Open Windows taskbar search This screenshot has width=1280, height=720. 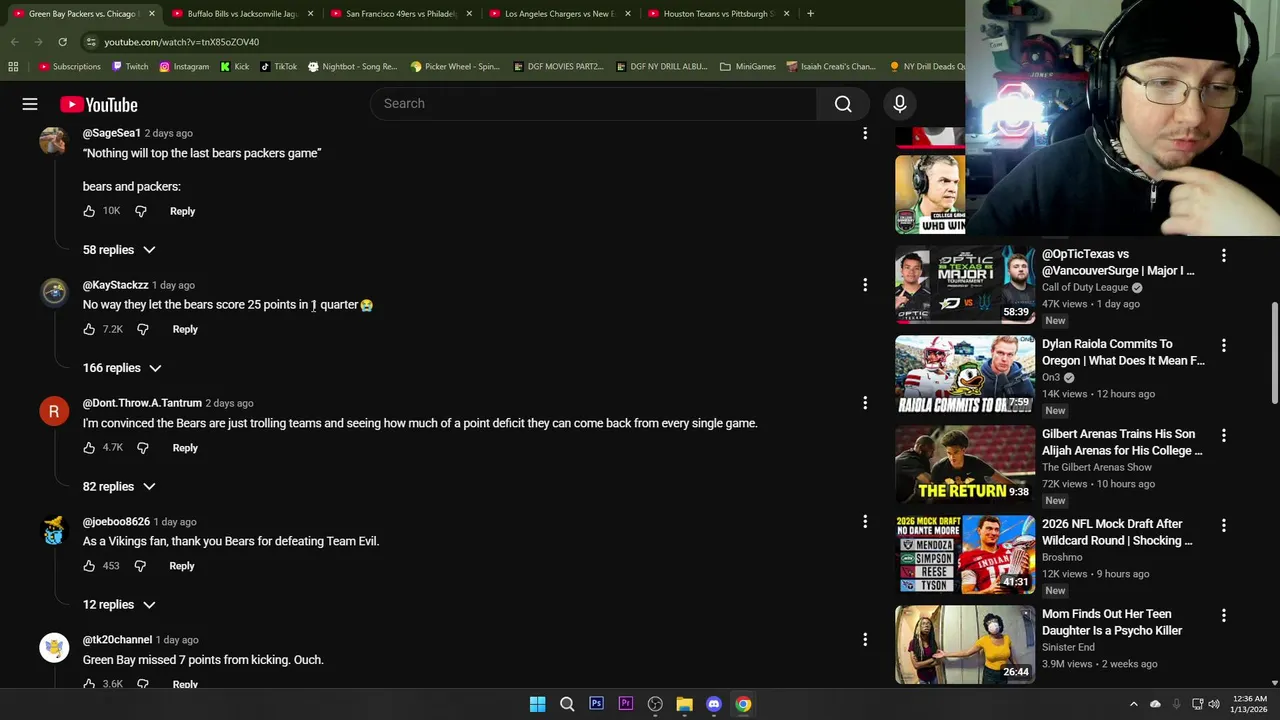[x=567, y=704]
